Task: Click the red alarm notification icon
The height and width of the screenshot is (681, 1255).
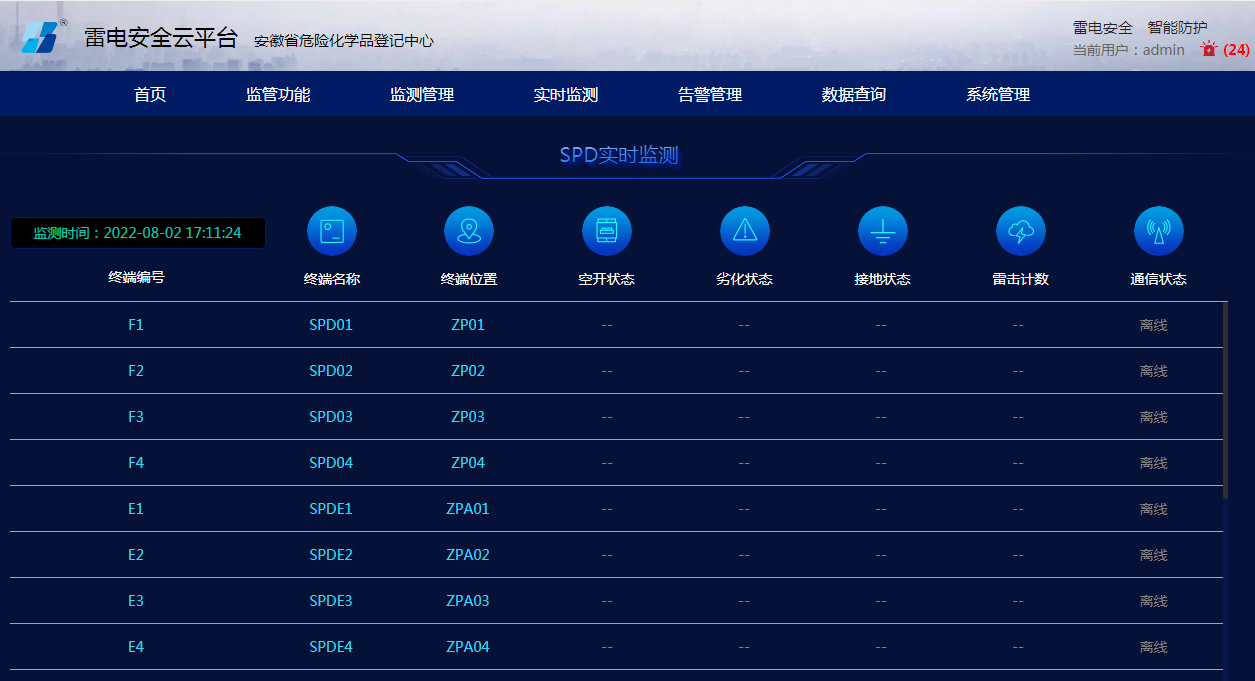Action: (x=1209, y=49)
